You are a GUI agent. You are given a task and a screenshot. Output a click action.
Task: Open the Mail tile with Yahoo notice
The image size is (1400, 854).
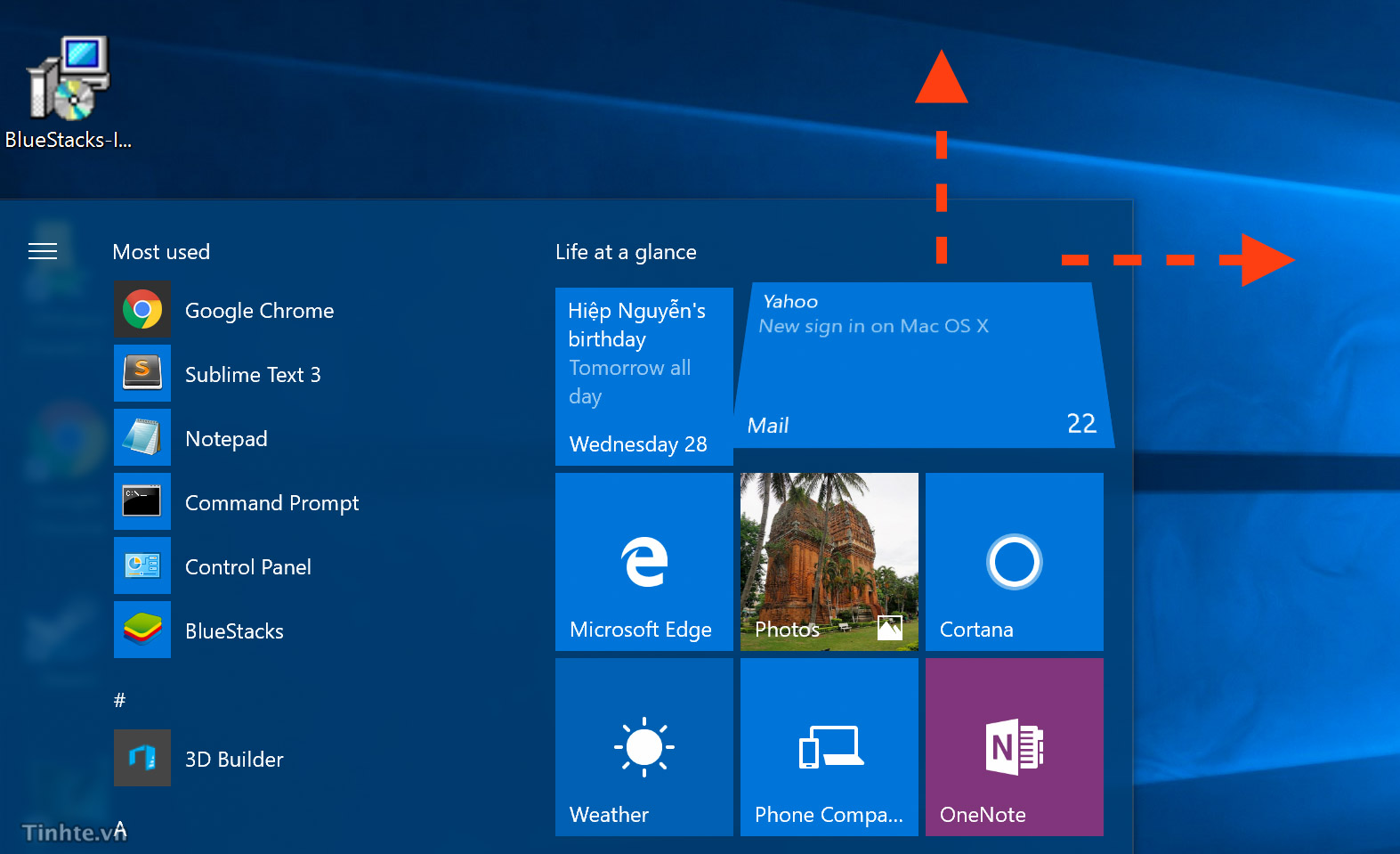click(x=924, y=365)
